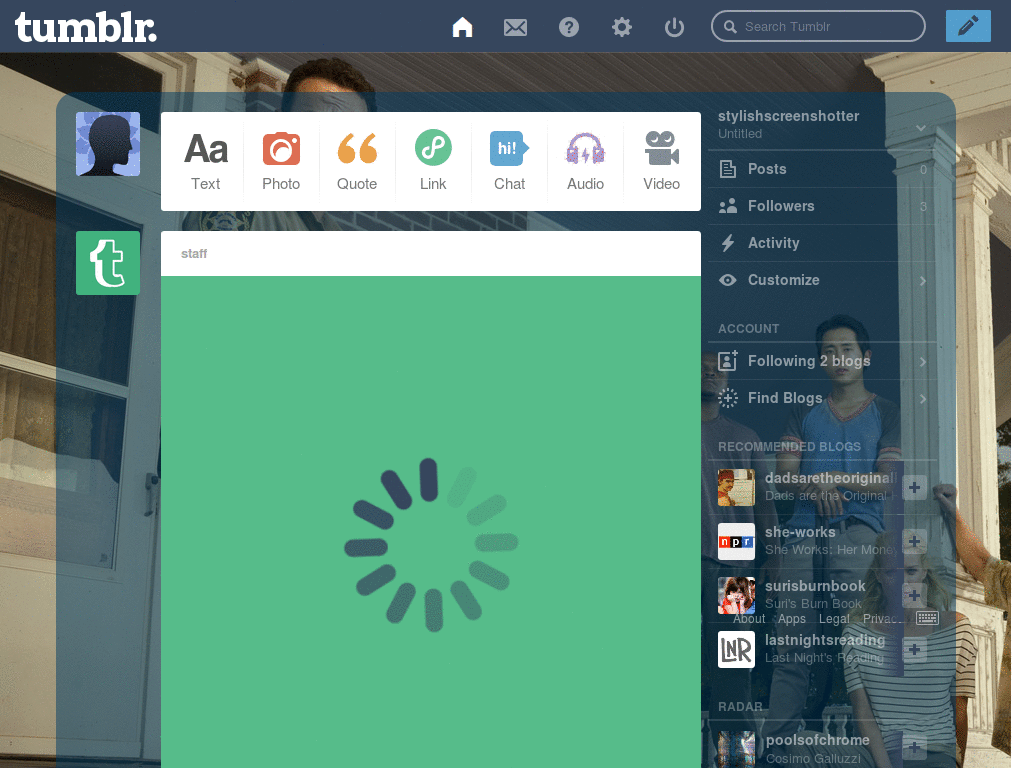Expand the Find Blogs chevron
Image resolution: width=1024 pixels, height=768 pixels.
[923, 399]
